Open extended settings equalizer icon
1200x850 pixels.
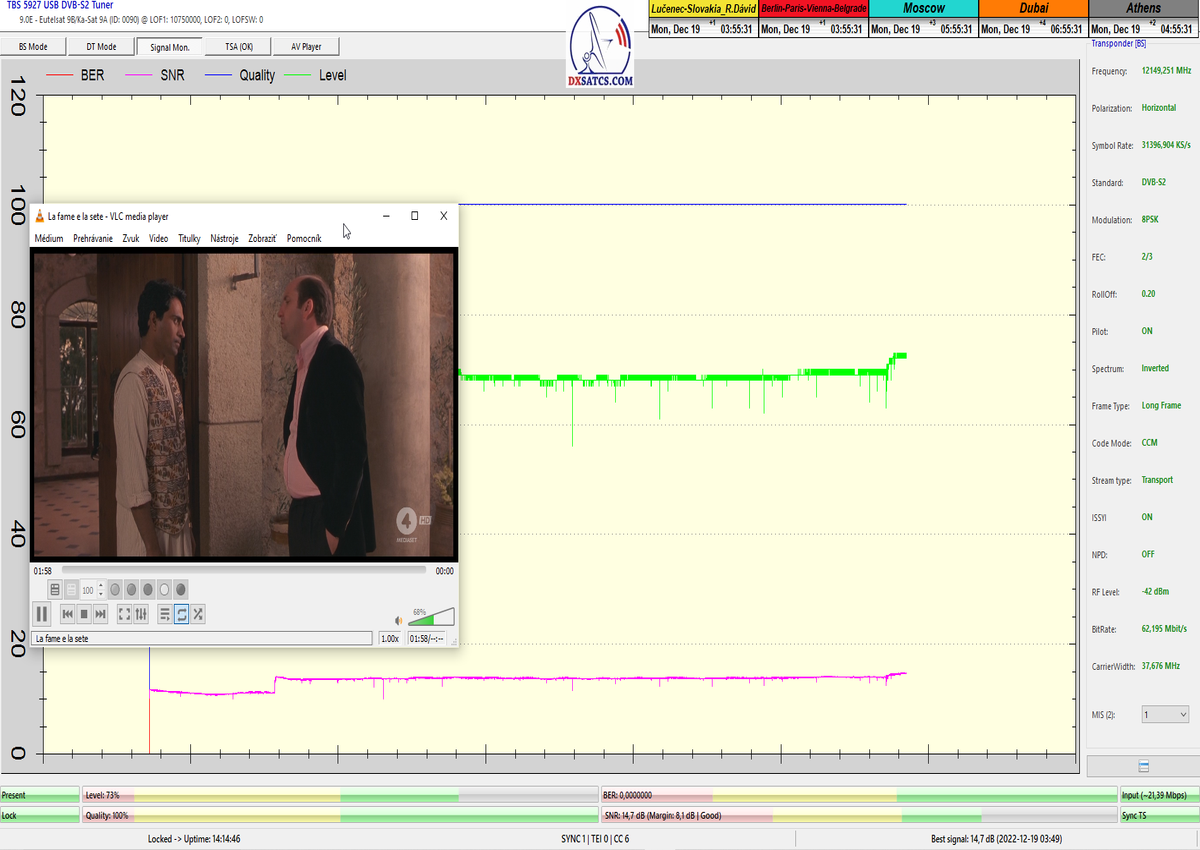[x=142, y=614]
